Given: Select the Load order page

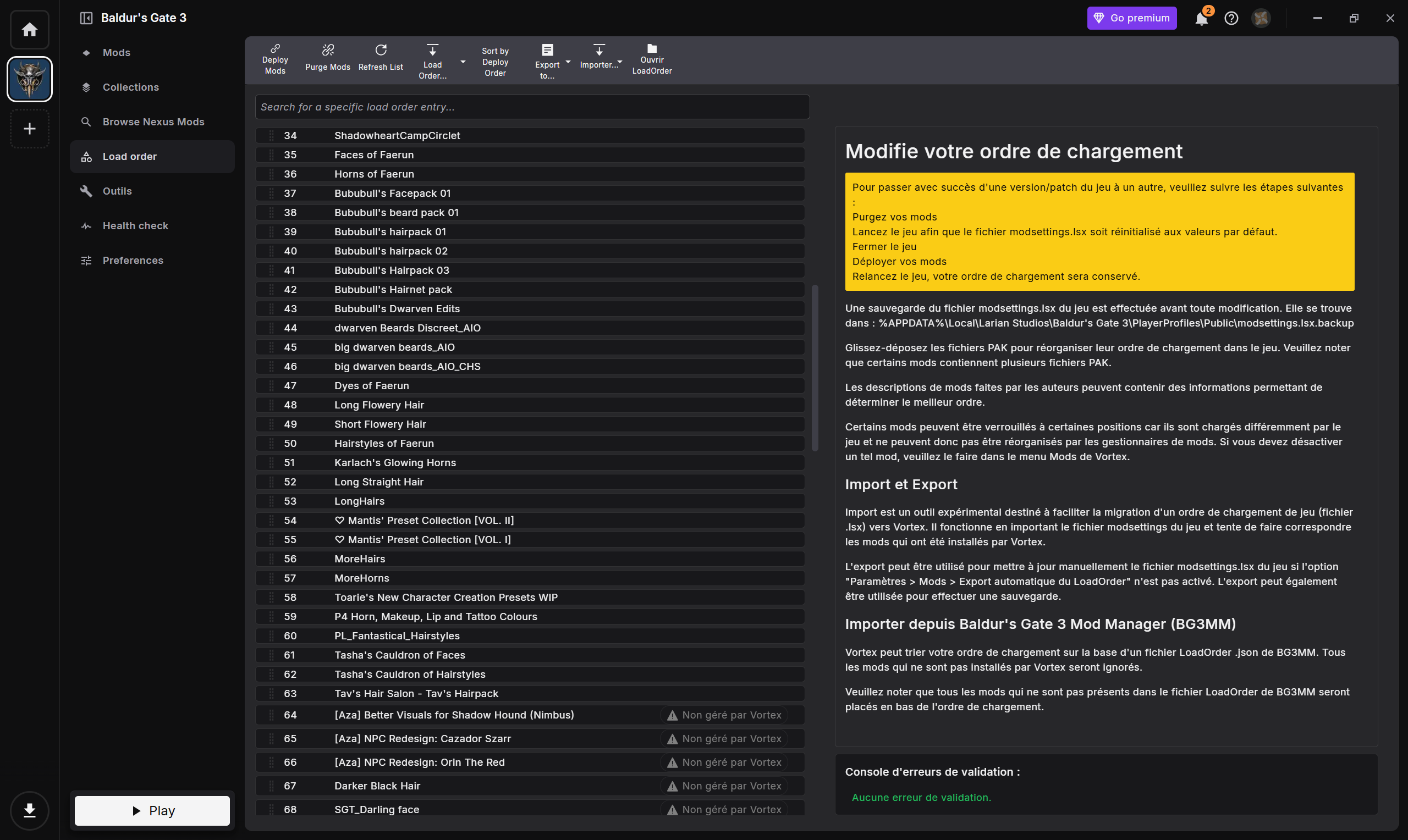Looking at the screenshot, I should [152, 157].
